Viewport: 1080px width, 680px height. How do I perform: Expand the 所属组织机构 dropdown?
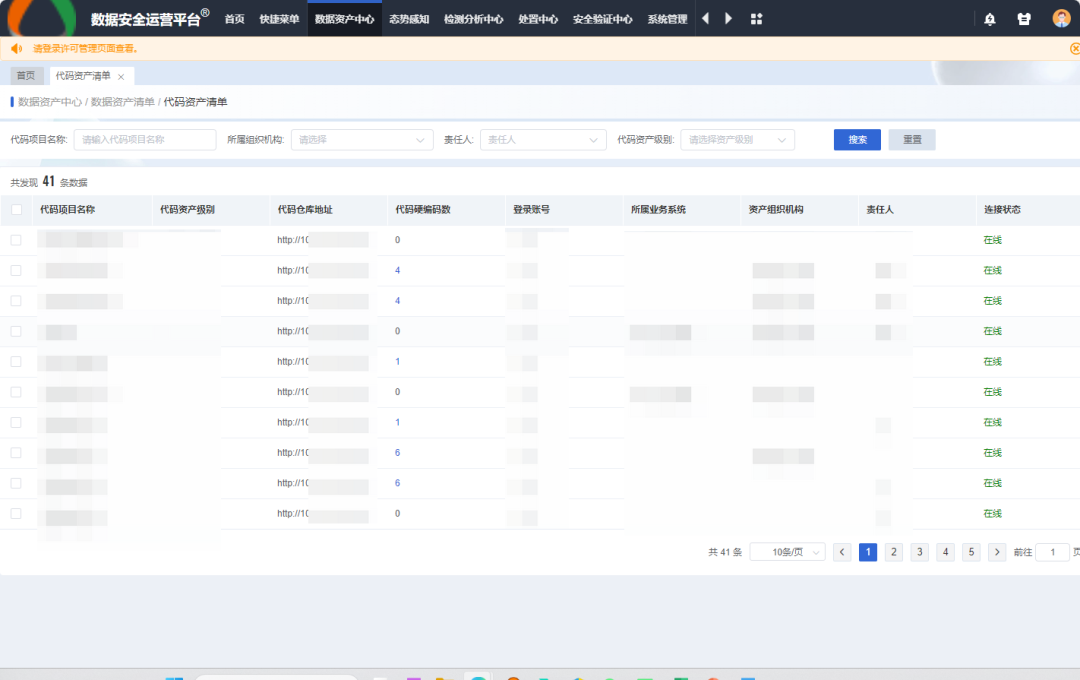point(362,140)
